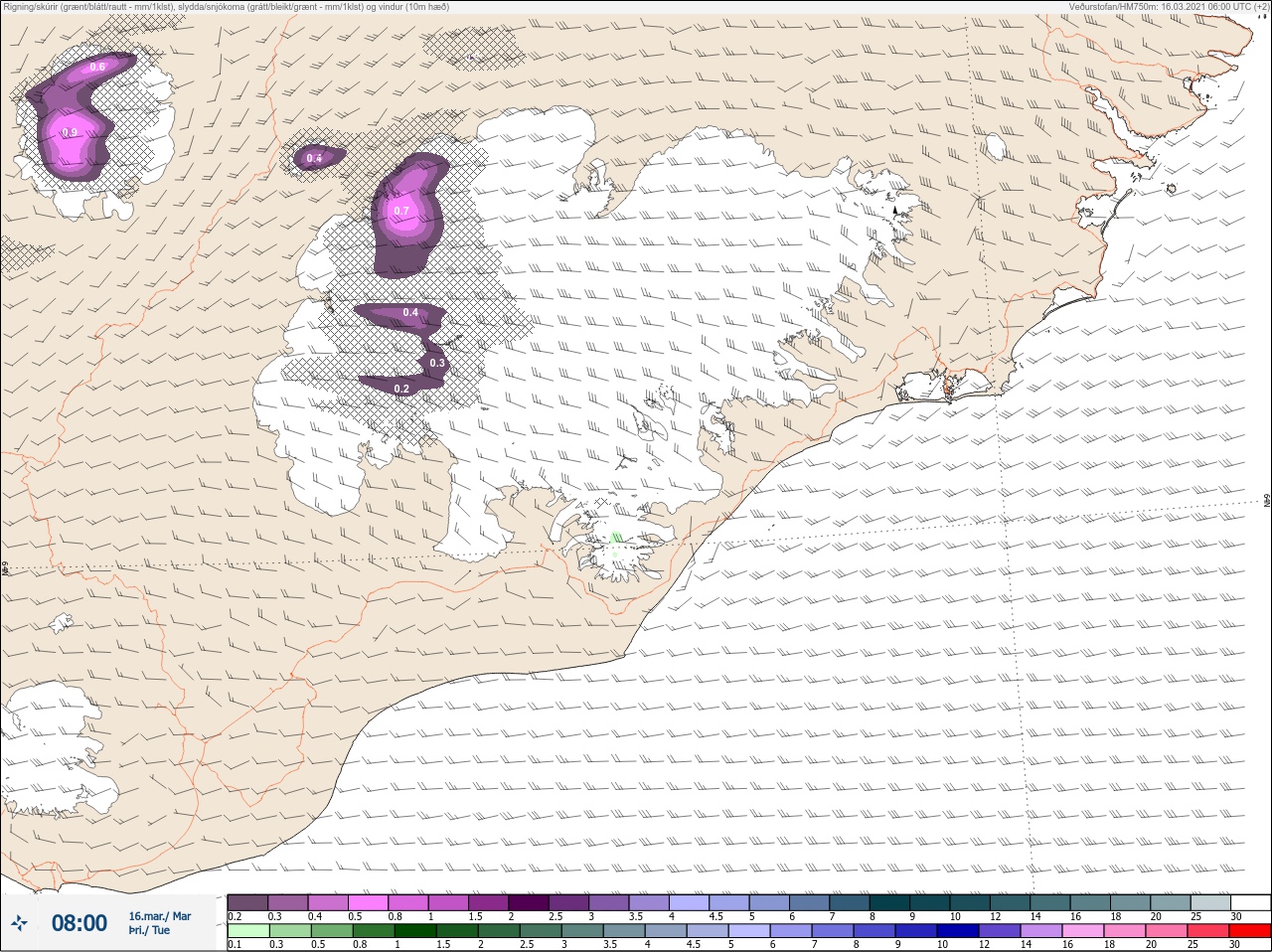Select the bright pink upper swatch labeled 0.5
Screen dimensions: 1272x952
pyautogui.click(x=368, y=902)
